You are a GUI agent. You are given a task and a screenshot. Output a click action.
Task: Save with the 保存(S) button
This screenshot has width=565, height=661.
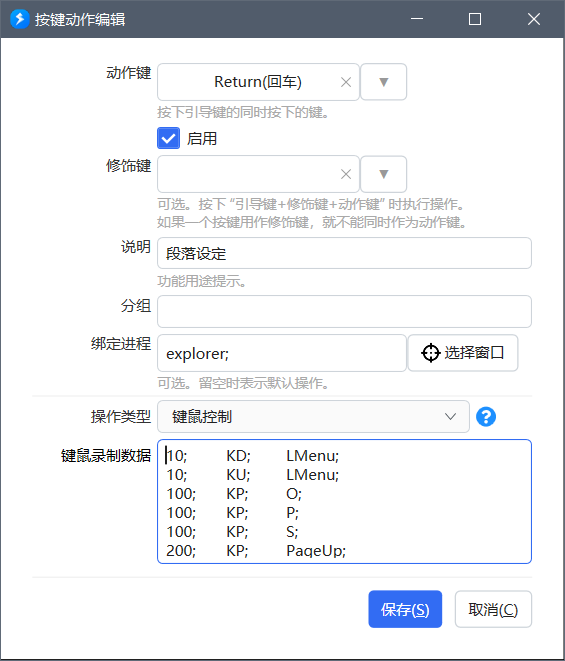pos(405,609)
